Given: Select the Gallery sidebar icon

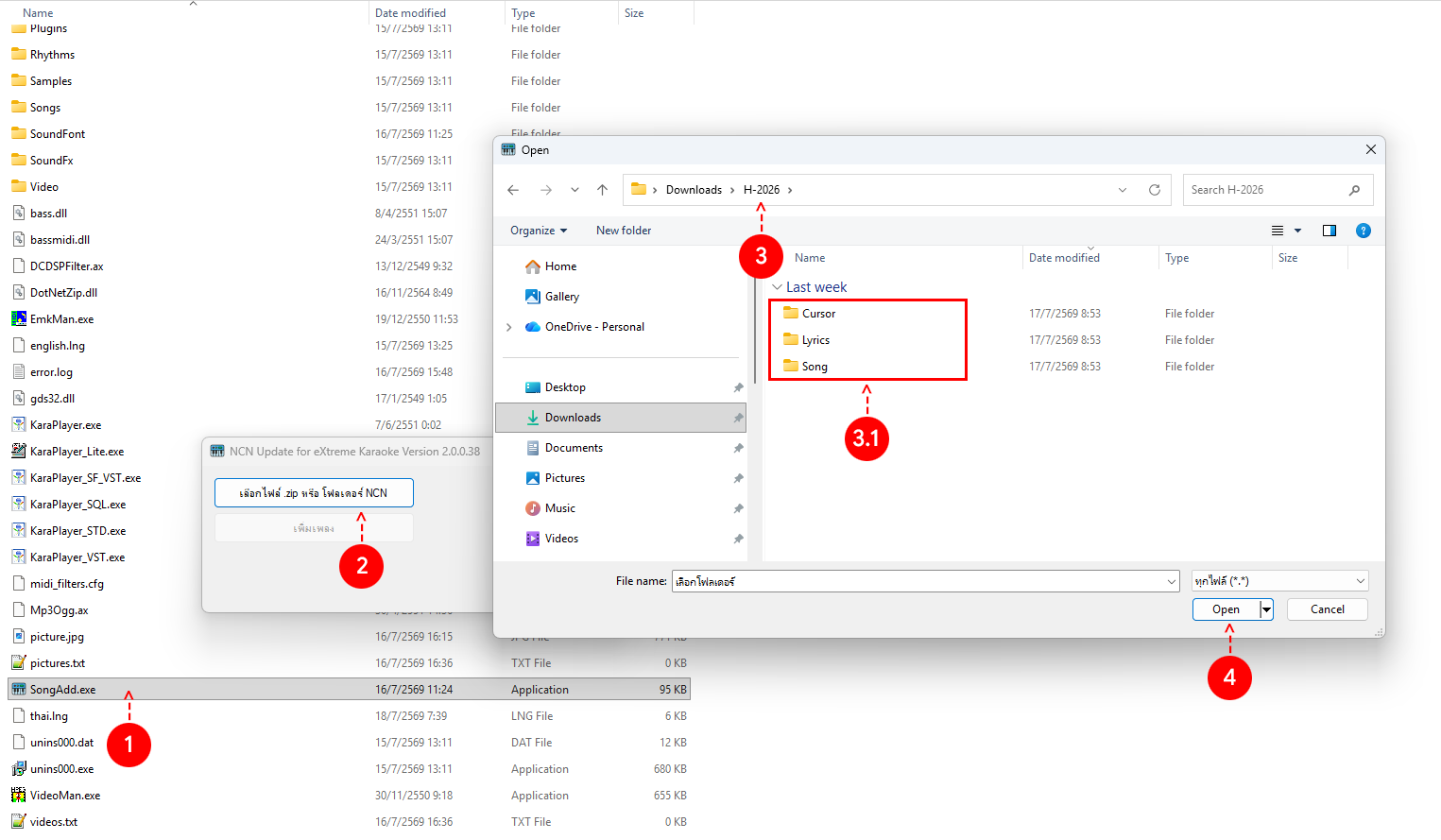Looking at the screenshot, I should [x=533, y=297].
